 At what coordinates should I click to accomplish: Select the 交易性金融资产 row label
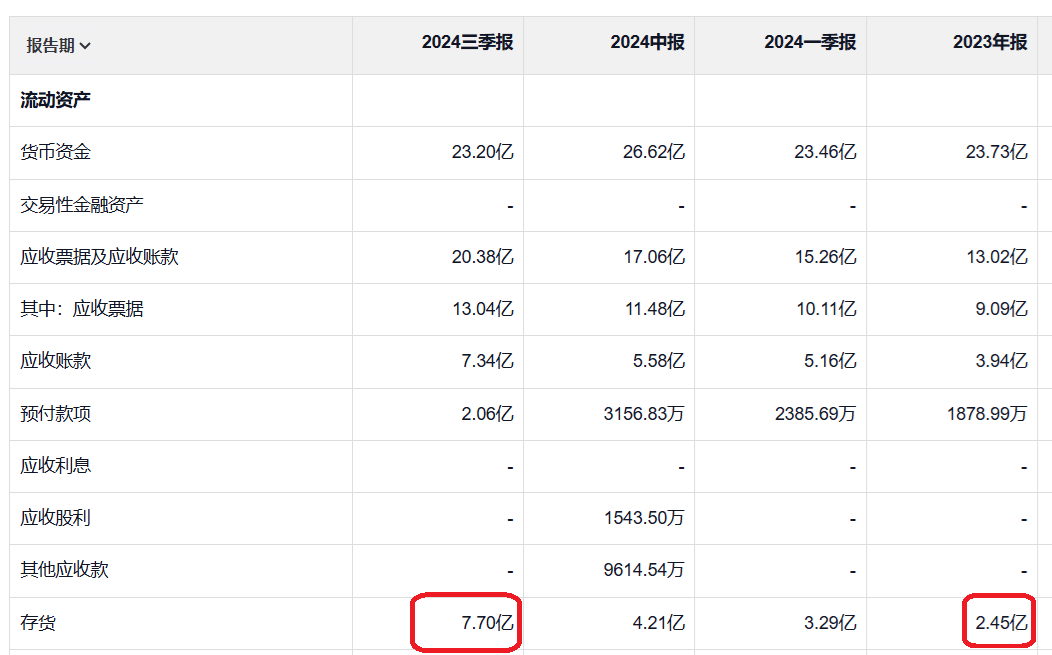pos(82,205)
